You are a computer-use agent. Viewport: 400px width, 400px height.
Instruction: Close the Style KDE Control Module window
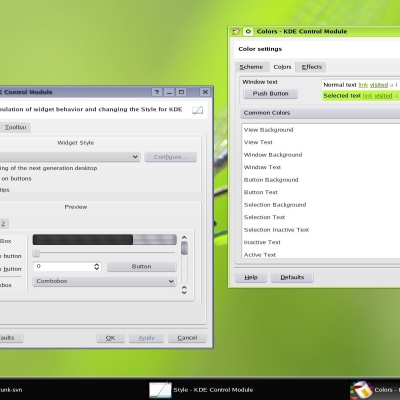point(205,92)
